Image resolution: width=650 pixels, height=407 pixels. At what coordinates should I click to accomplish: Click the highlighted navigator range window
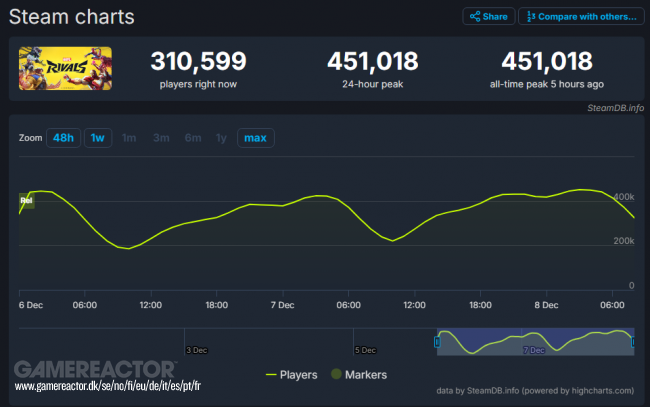(x=535, y=342)
